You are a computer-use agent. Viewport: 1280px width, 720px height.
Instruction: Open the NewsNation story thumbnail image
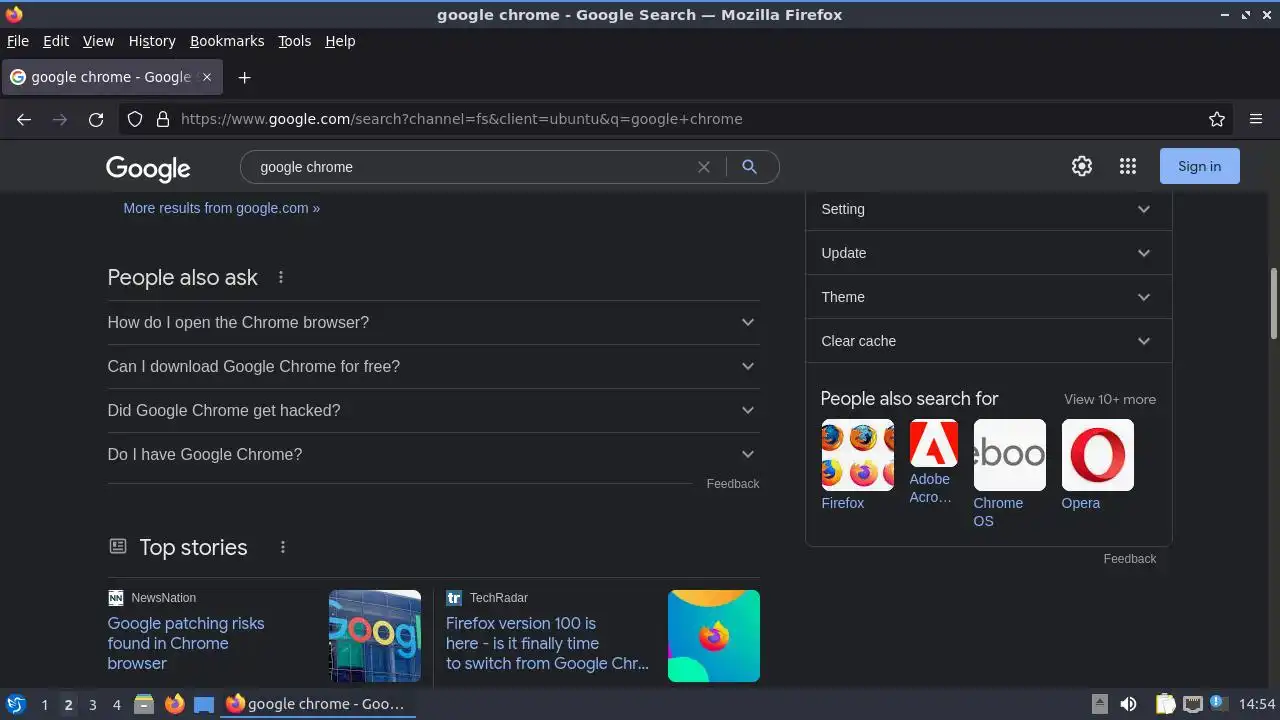coord(375,636)
